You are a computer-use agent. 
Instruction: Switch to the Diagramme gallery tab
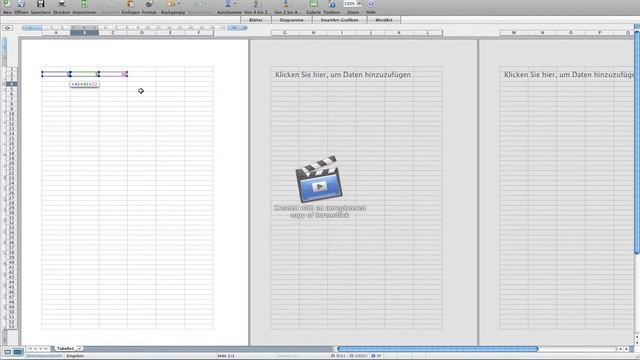tap(291, 20)
